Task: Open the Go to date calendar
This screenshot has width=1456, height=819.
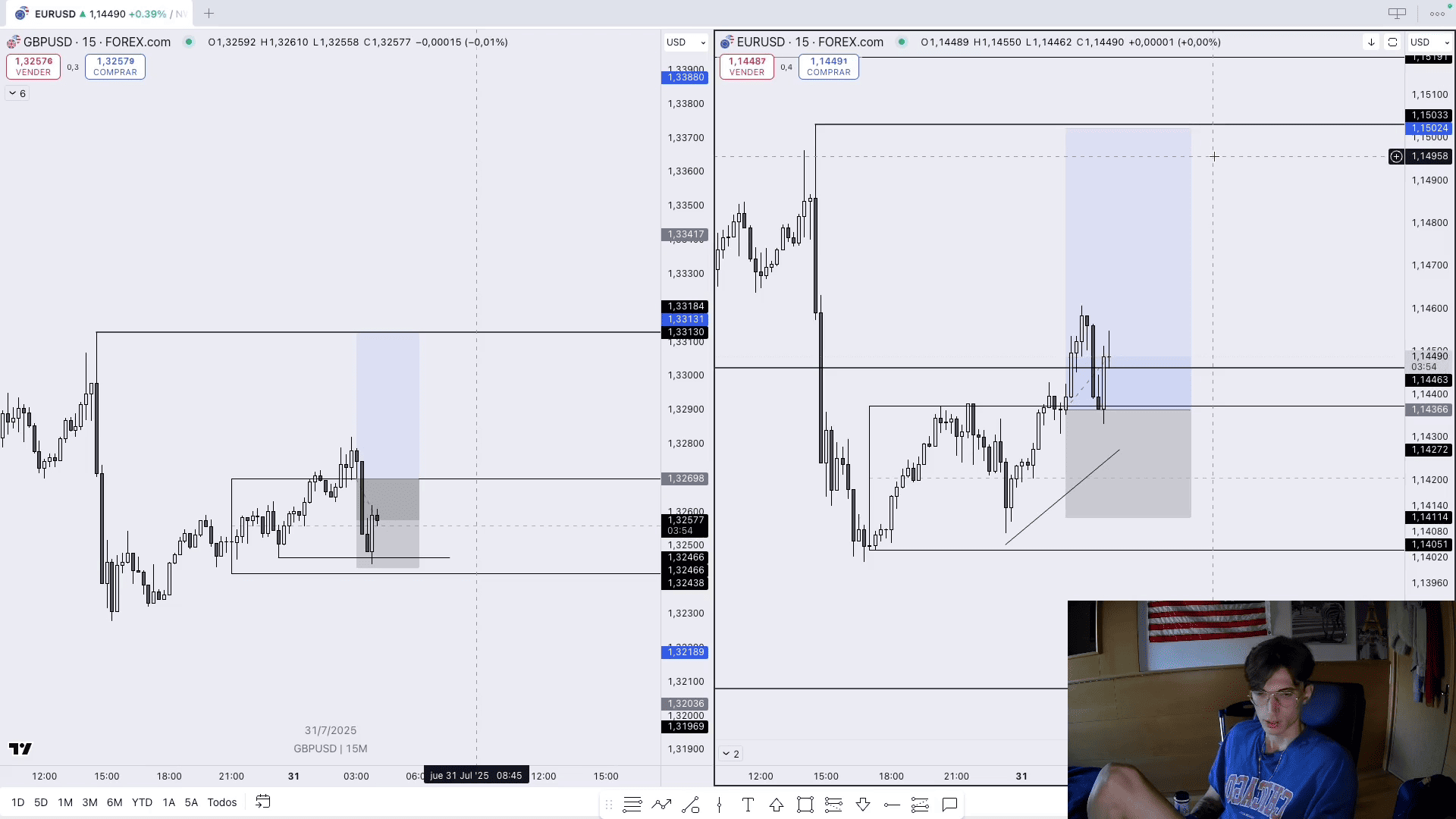Action: click(263, 802)
